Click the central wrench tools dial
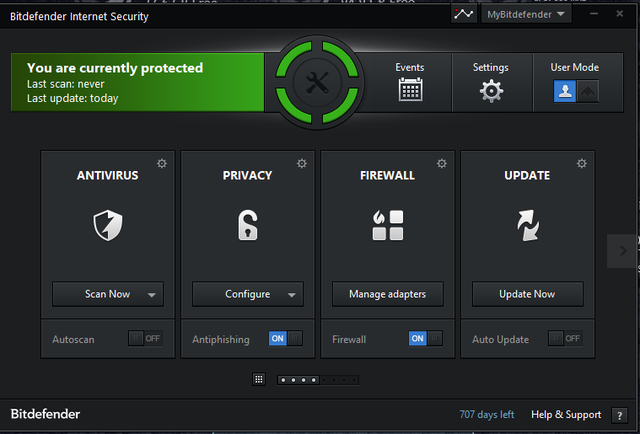640x434 pixels. 317,82
